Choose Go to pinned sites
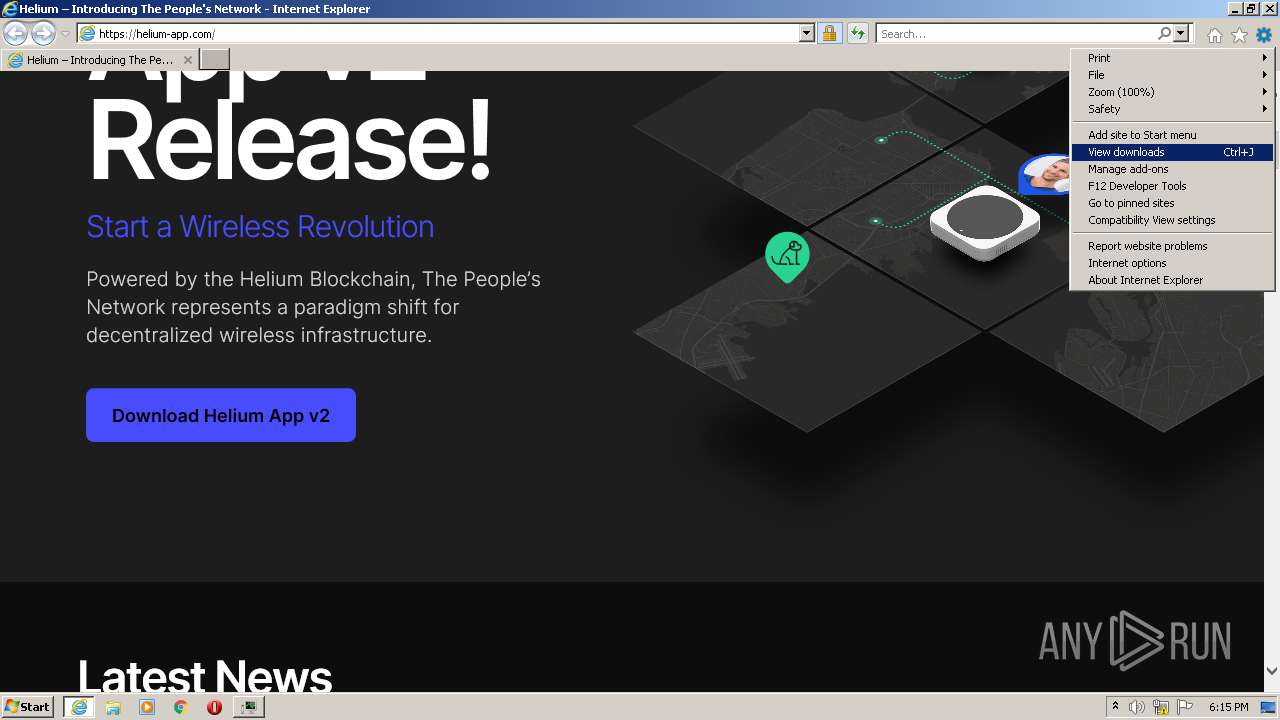 (1172, 203)
